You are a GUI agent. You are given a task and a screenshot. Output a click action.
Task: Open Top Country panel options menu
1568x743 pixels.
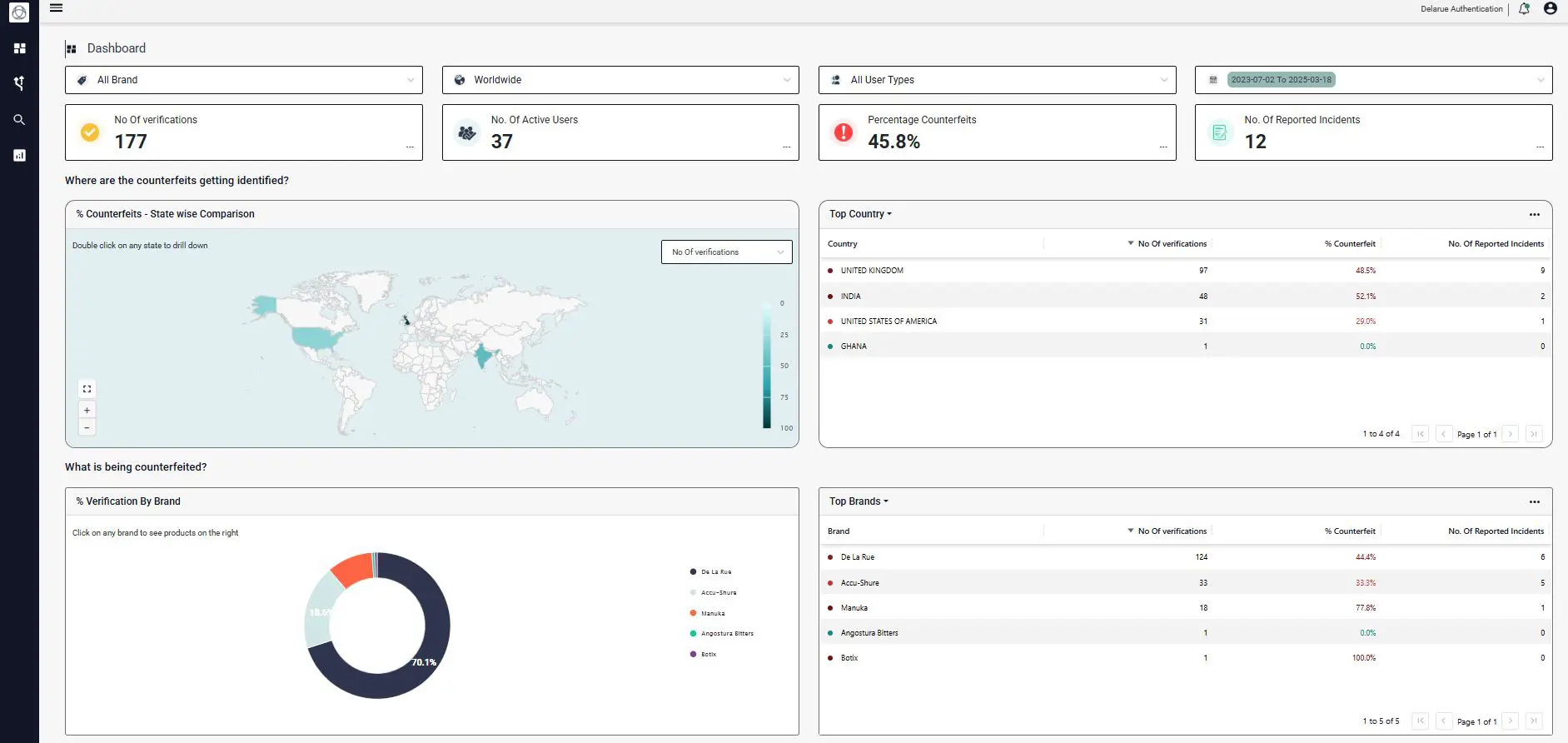1534,214
